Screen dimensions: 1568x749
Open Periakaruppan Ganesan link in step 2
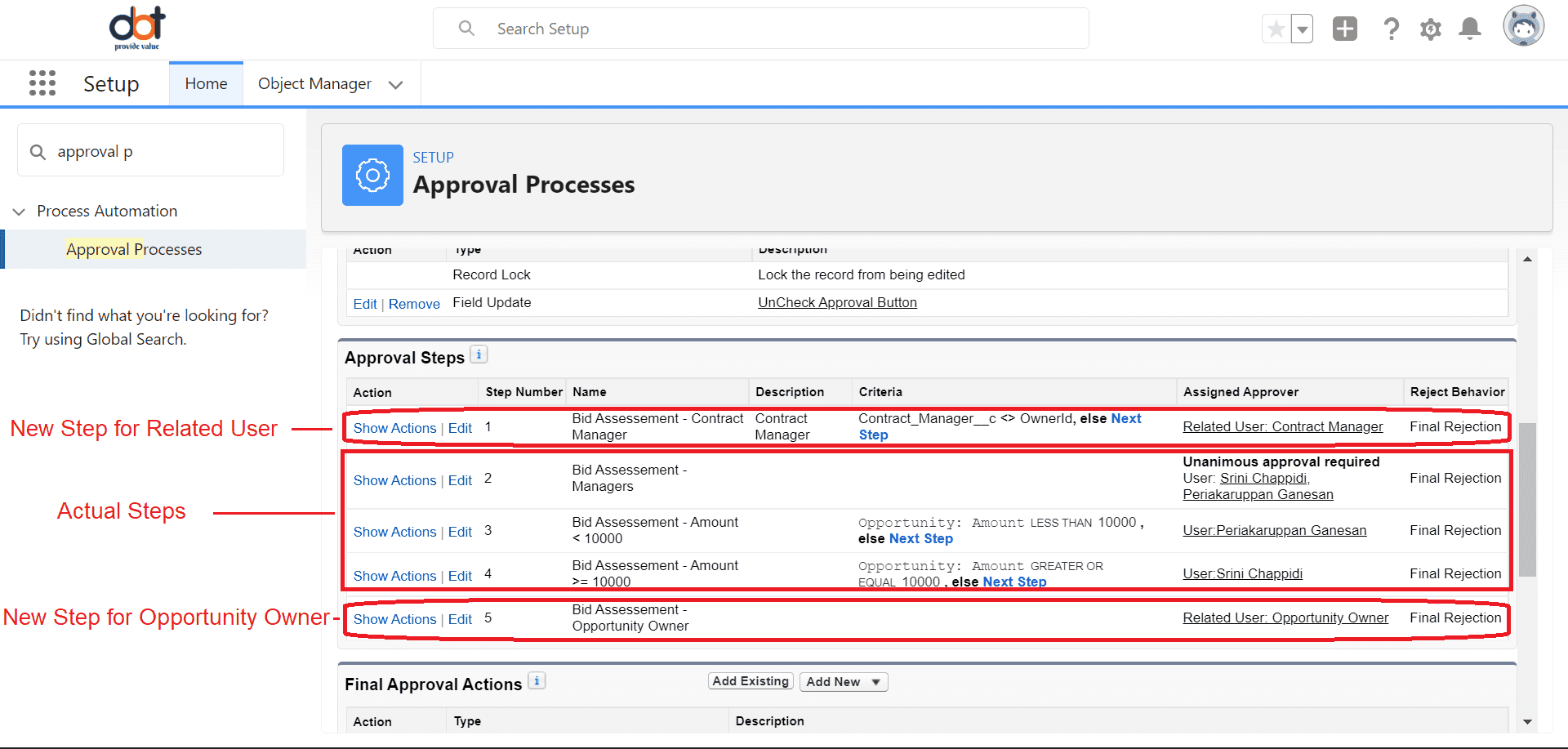[x=1258, y=494]
